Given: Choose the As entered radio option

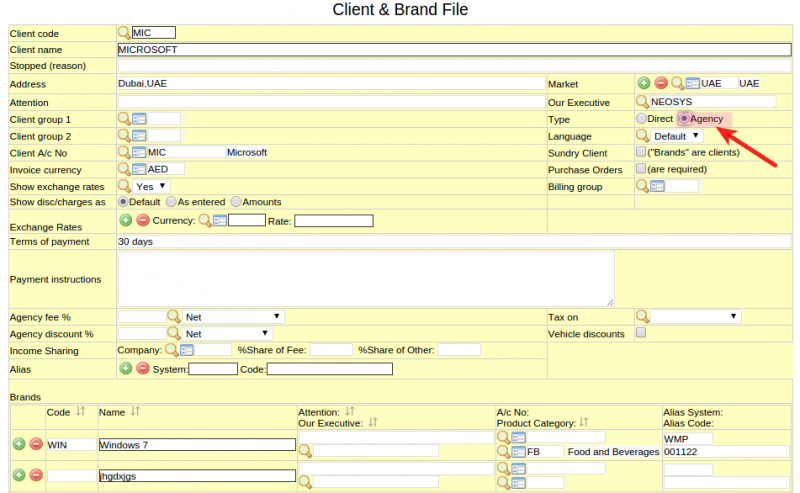Looking at the screenshot, I should coord(171,202).
